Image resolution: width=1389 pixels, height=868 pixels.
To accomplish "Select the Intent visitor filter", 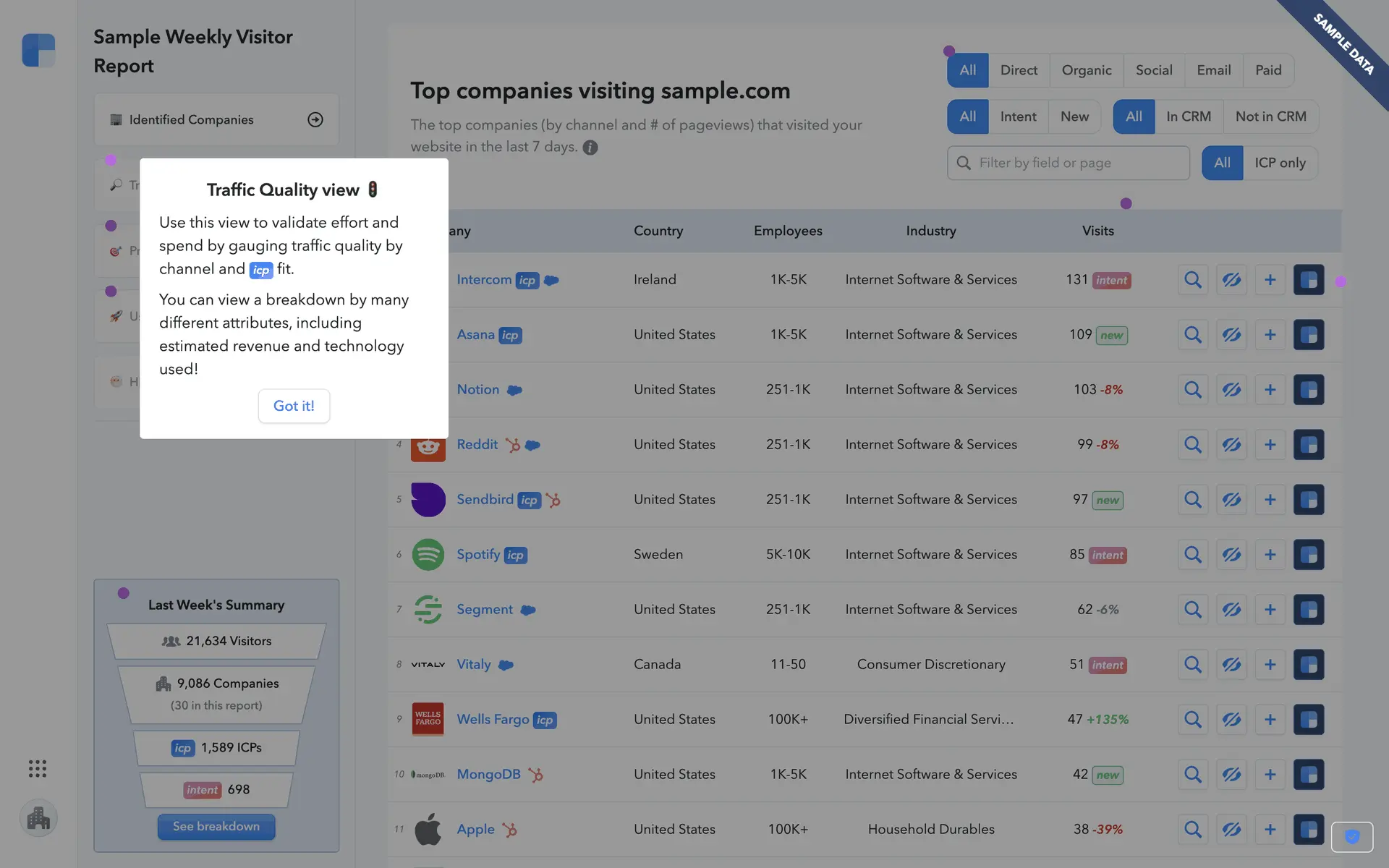I will 1018,116.
